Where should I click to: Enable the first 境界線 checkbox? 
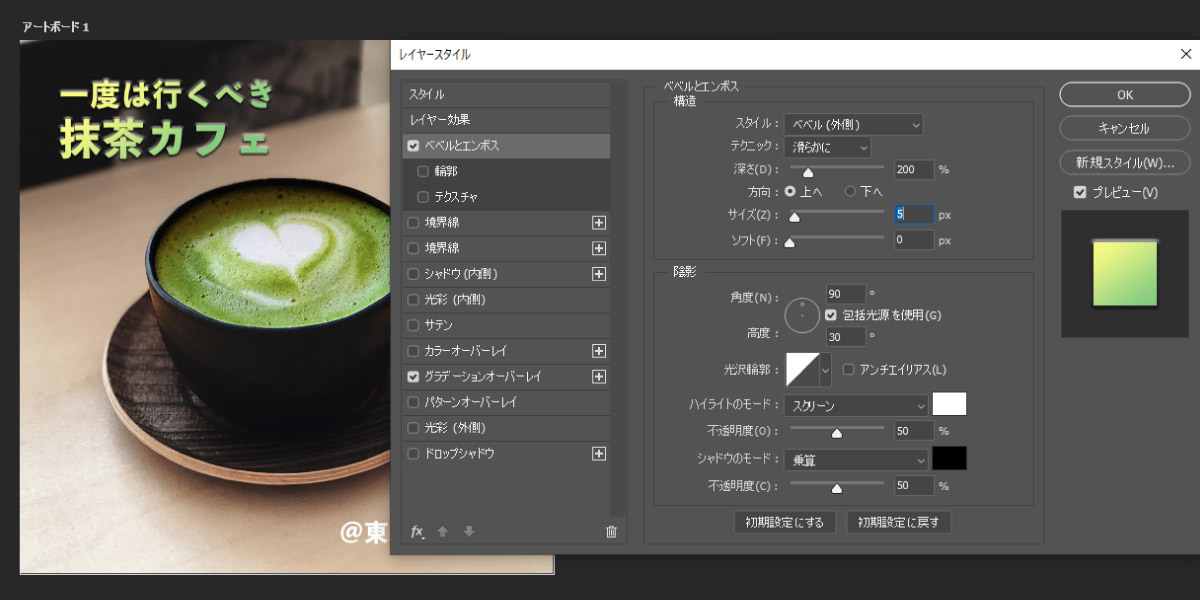pos(414,222)
